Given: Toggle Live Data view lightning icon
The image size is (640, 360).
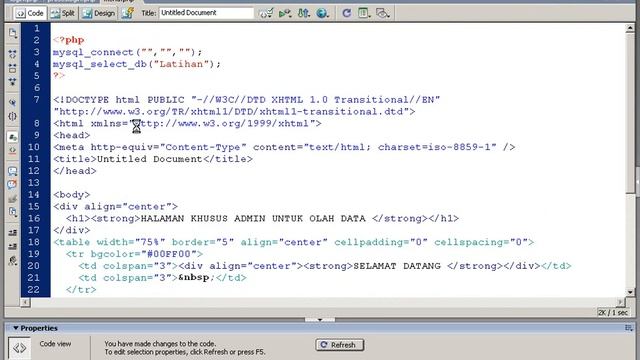Looking at the screenshot, I should point(127,13).
